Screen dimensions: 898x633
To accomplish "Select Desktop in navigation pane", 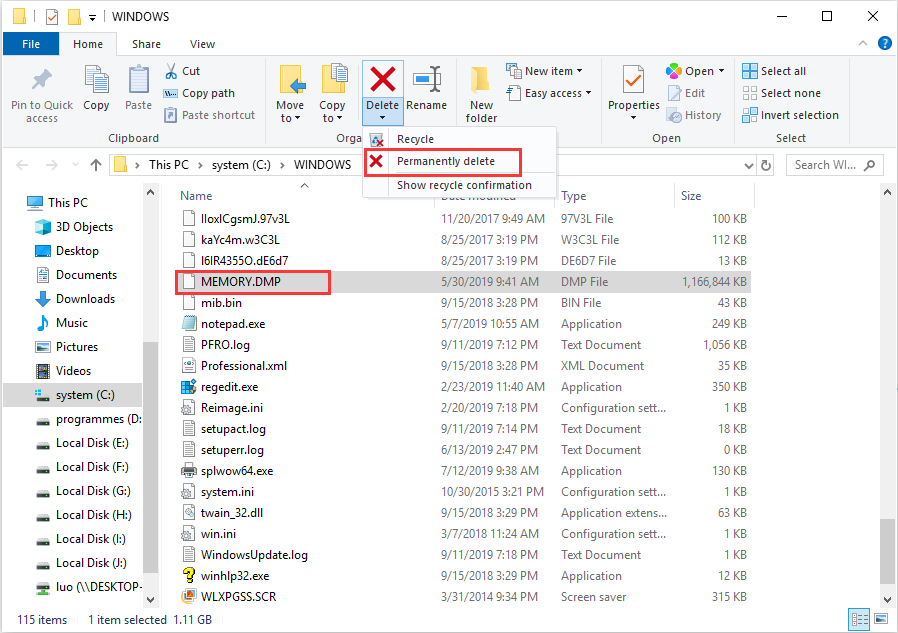I will point(67,251).
